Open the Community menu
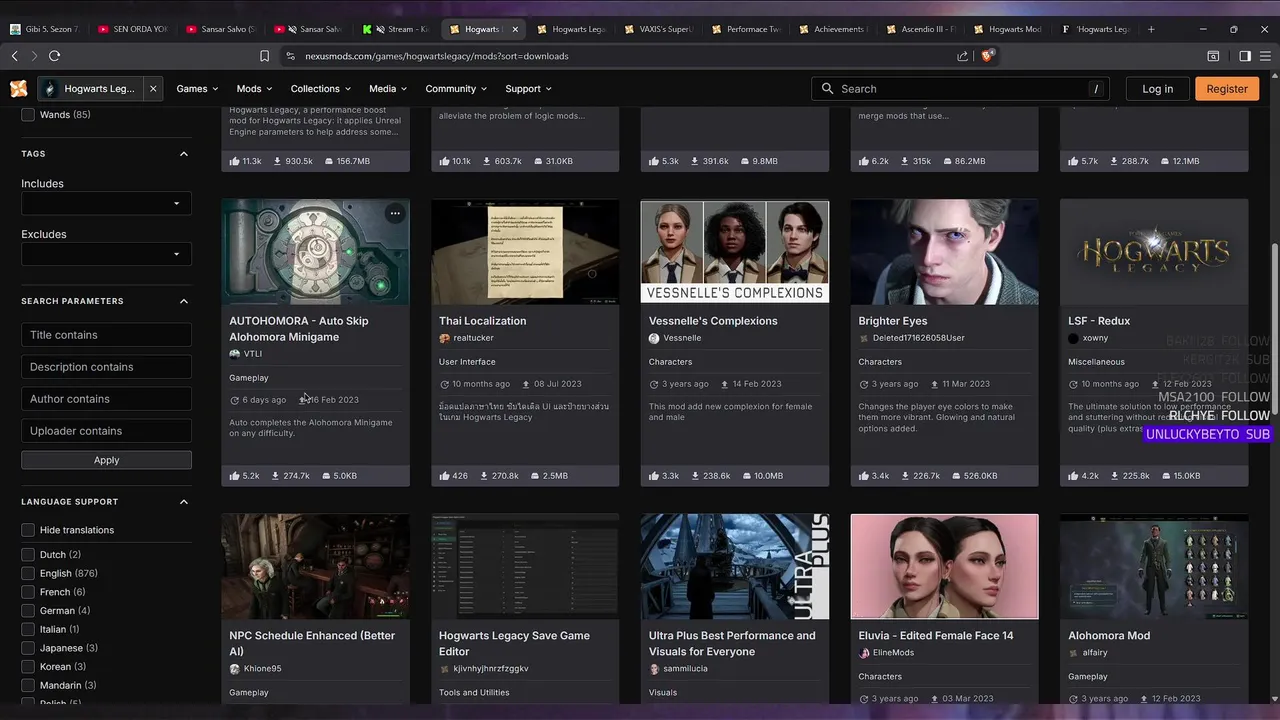Screen dimensions: 1280x720 (x=456, y=89)
